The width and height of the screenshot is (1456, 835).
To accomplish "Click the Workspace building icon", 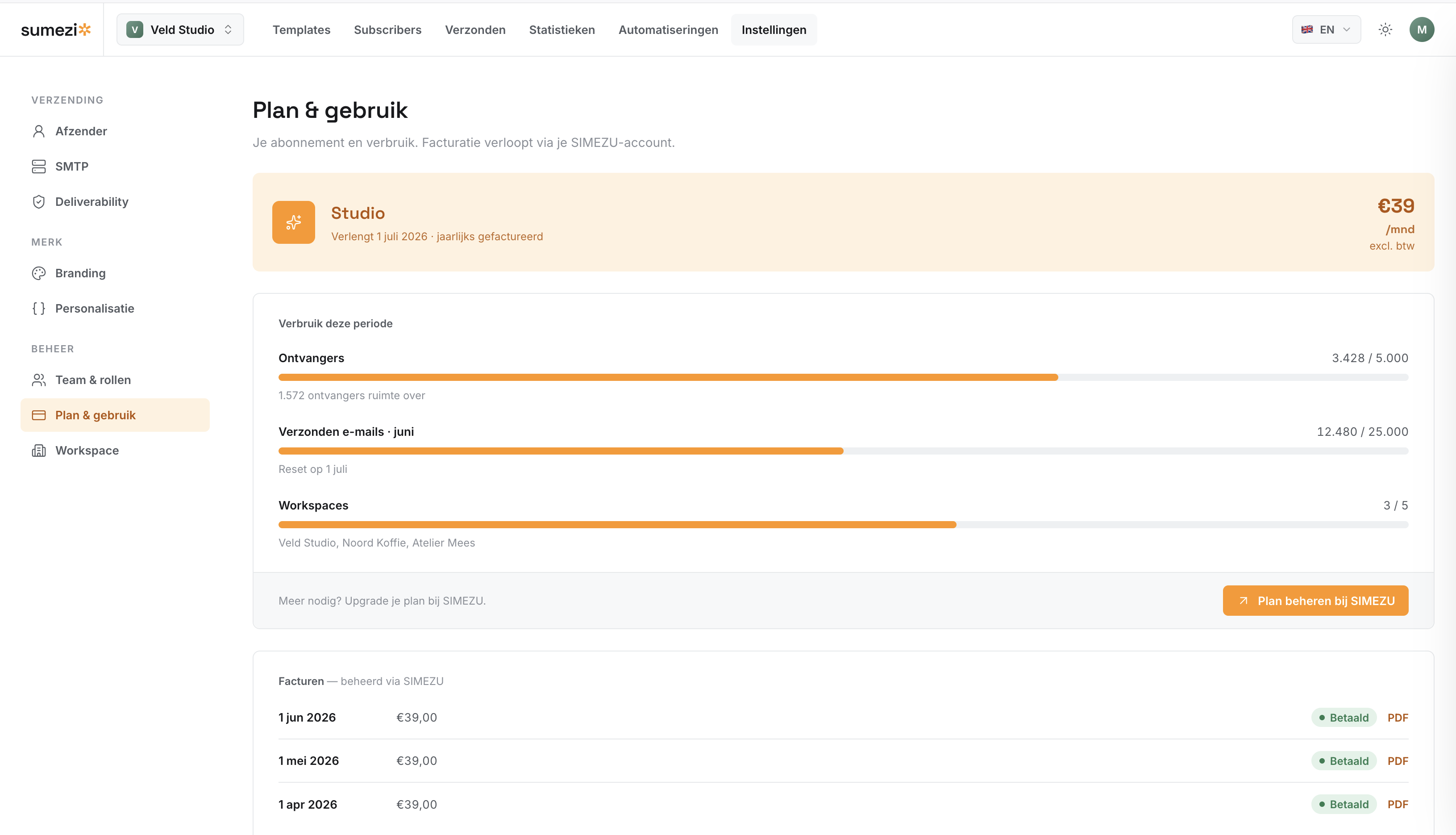I will (x=38, y=451).
